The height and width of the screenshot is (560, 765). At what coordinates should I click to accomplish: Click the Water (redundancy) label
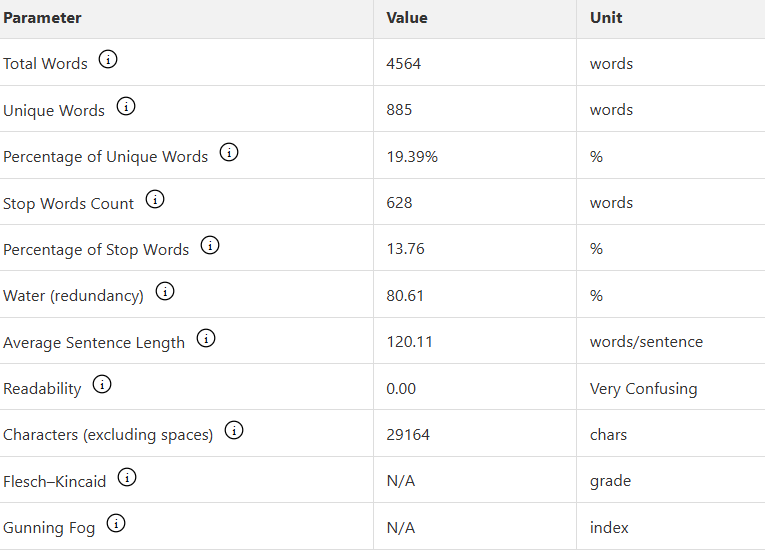pos(74,296)
